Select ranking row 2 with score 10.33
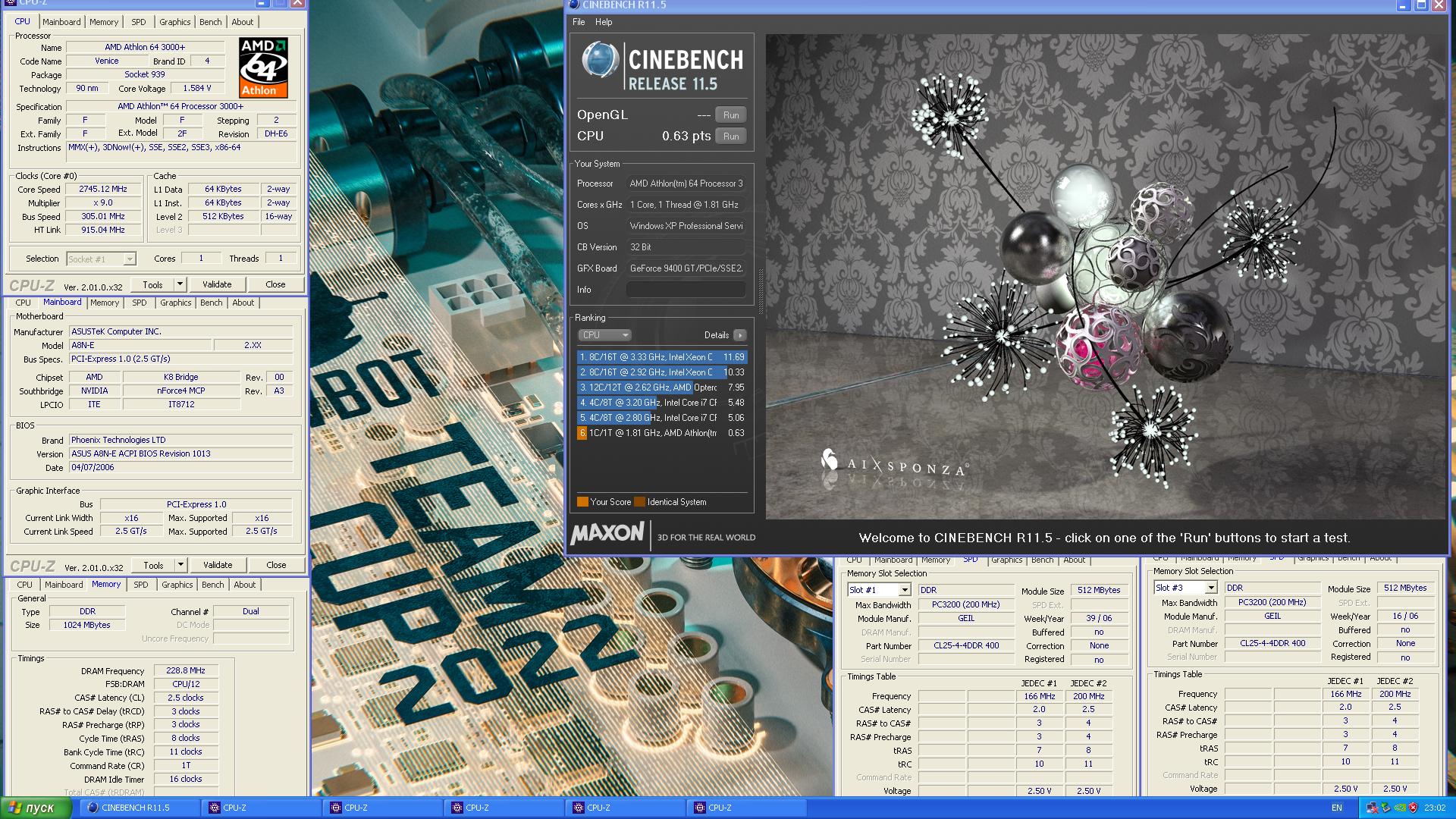This screenshot has width=1456, height=819. coord(661,372)
